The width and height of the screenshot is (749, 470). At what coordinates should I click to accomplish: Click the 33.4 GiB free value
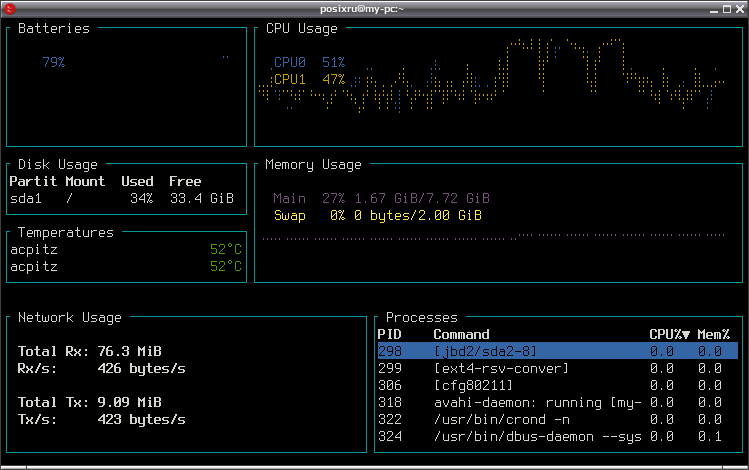pos(202,198)
